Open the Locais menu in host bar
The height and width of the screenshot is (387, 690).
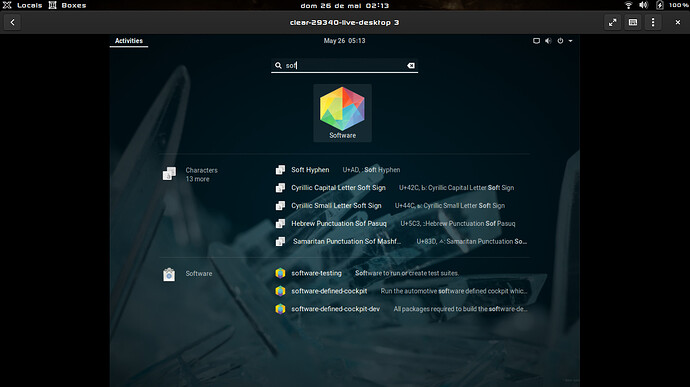[29, 5]
